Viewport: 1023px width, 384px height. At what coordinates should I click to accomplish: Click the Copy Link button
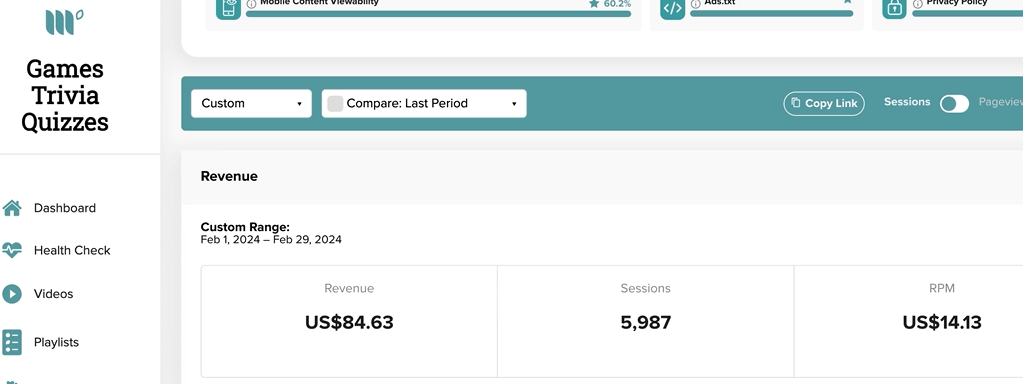point(824,104)
